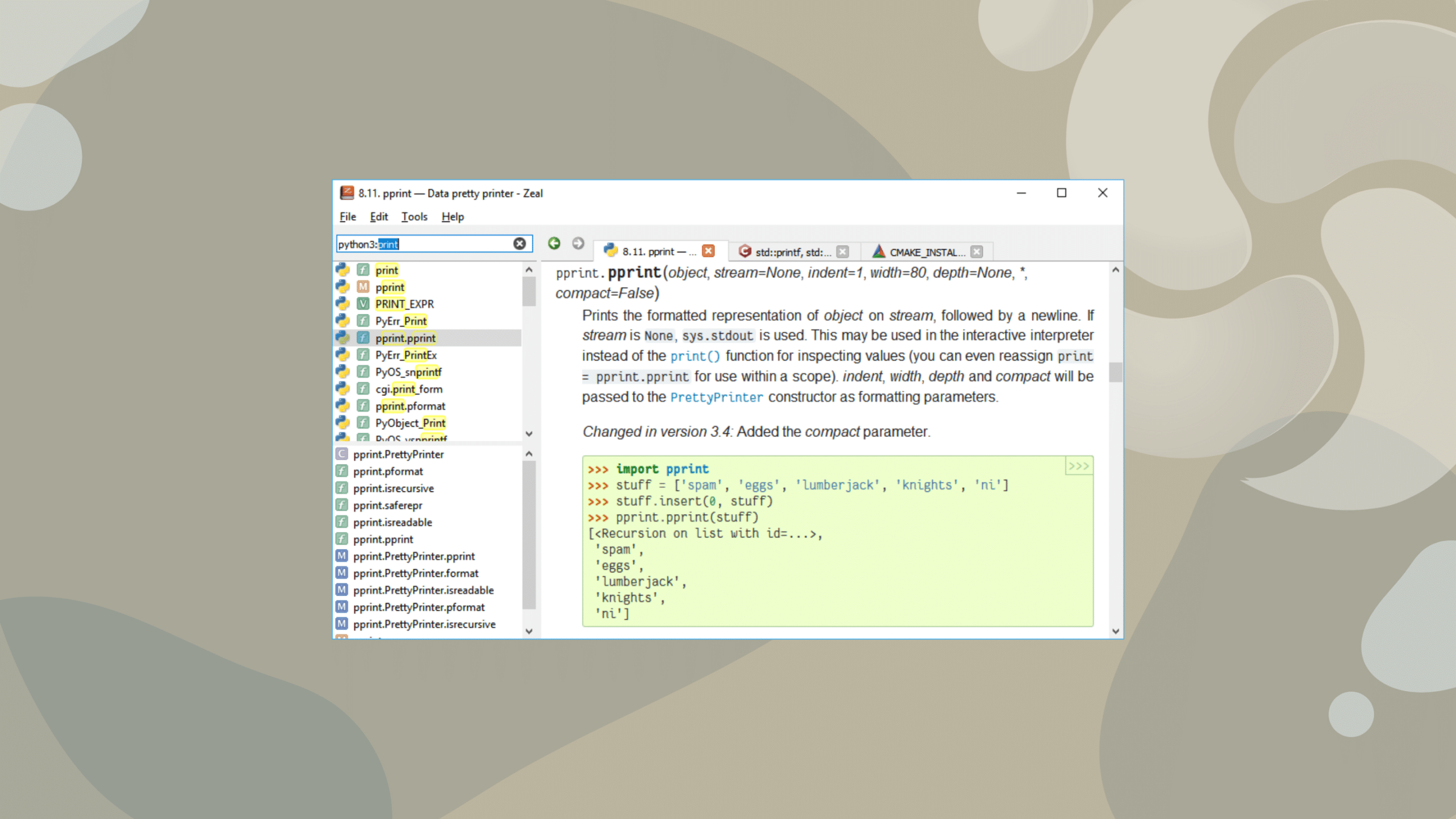
Task: Click the back navigation arrow
Action: coord(554,243)
